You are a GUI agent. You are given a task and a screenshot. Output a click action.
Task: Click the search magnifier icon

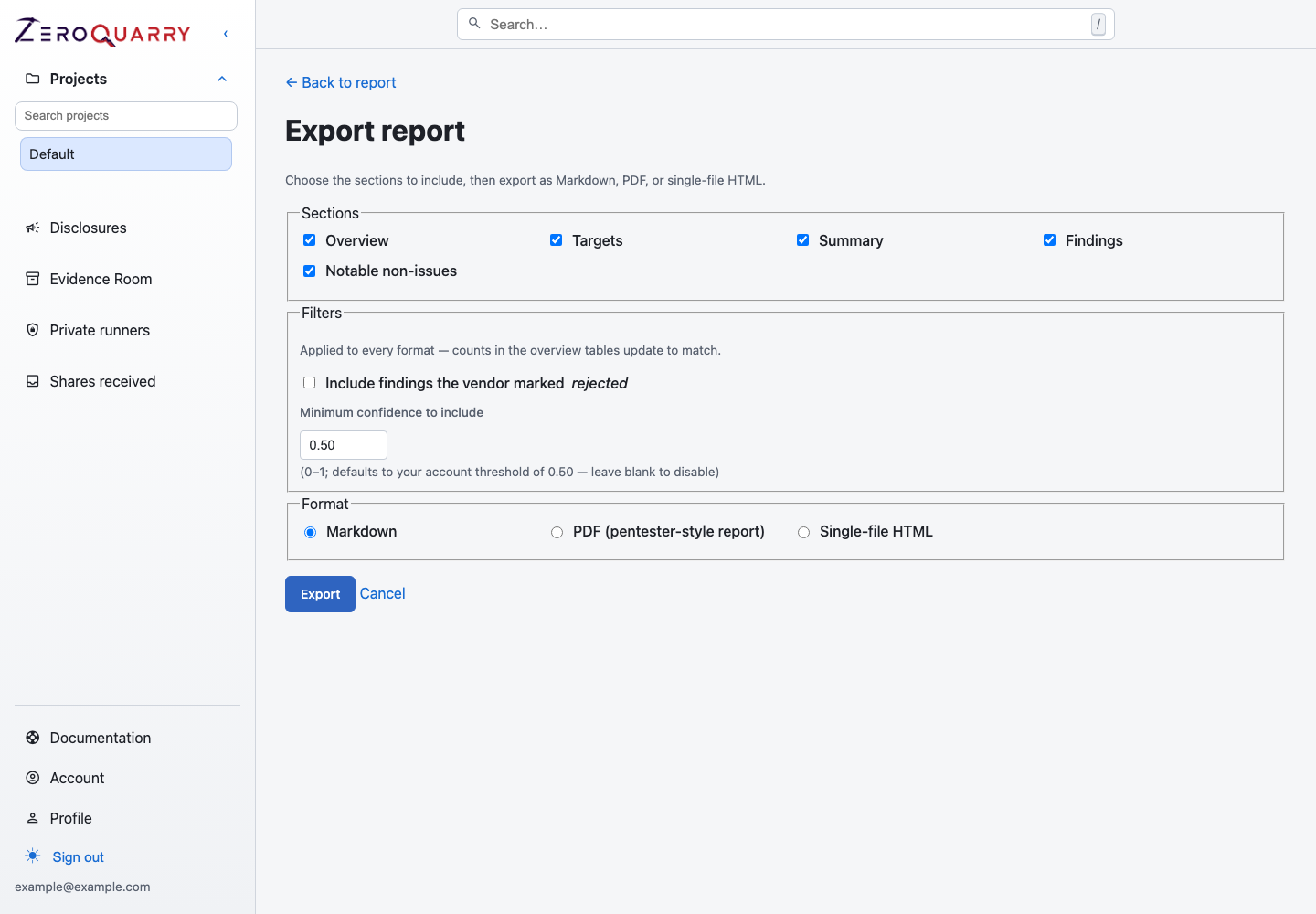(x=474, y=24)
